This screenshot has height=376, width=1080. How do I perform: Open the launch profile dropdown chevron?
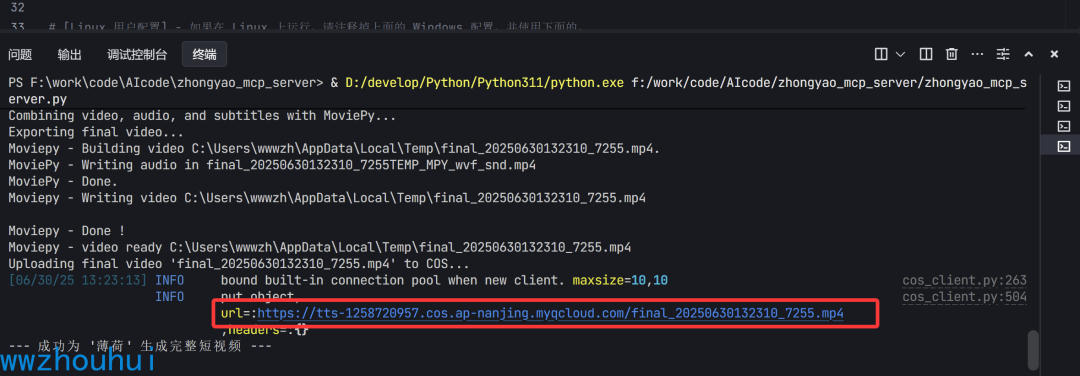[900, 54]
